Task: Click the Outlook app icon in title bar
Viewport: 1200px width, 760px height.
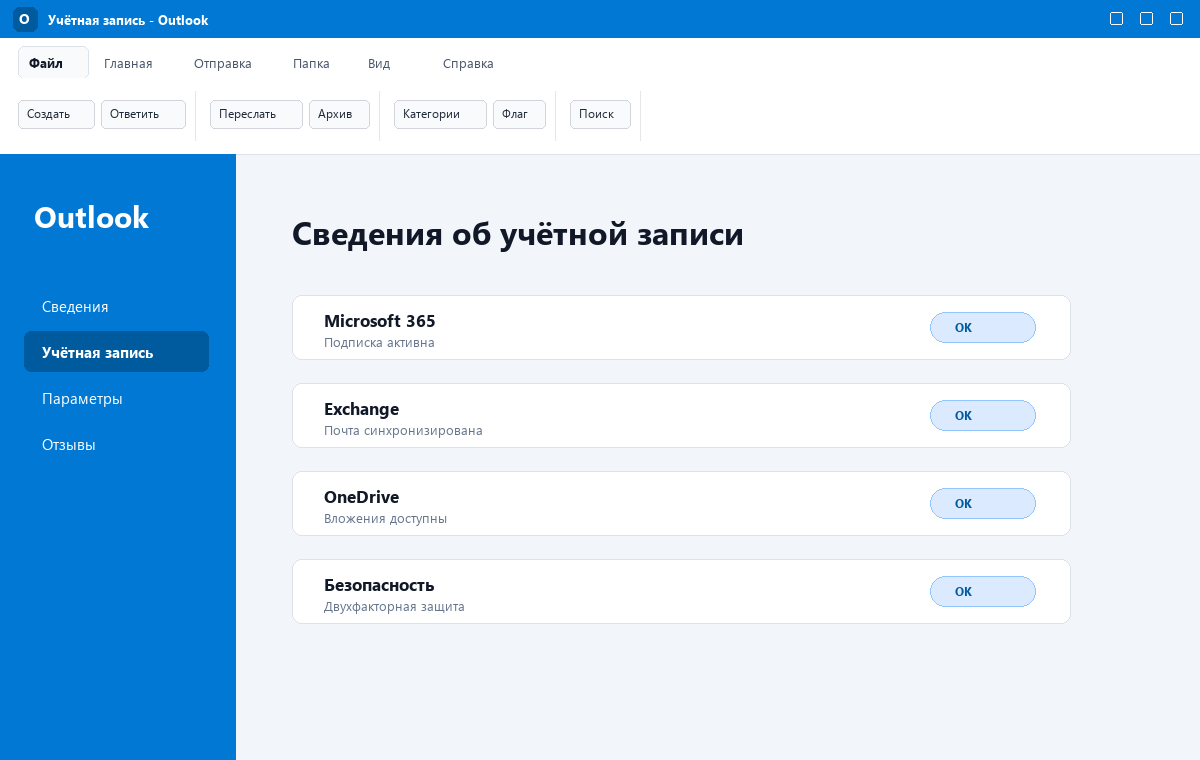Action: (x=25, y=19)
